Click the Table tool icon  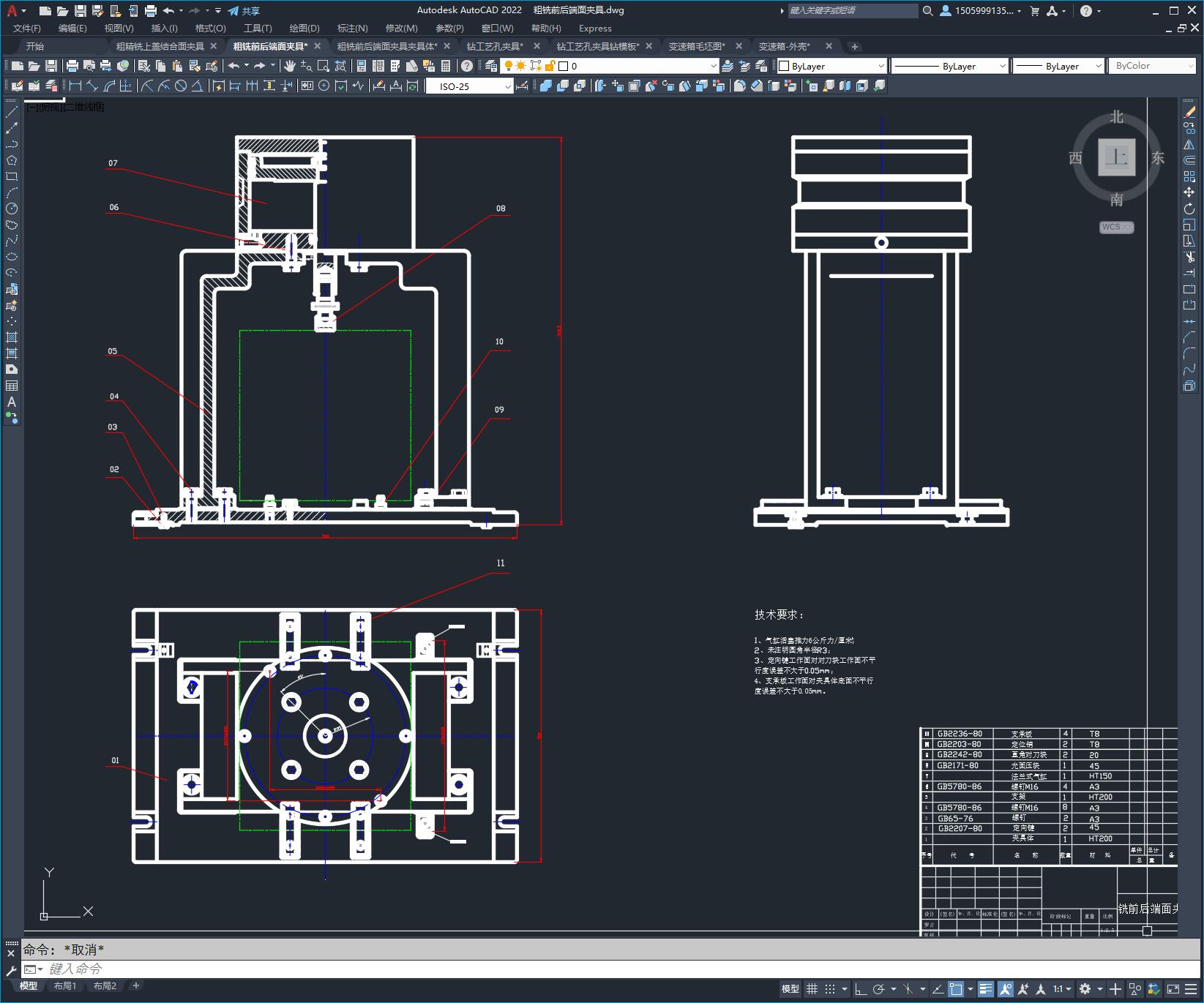tap(11, 386)
